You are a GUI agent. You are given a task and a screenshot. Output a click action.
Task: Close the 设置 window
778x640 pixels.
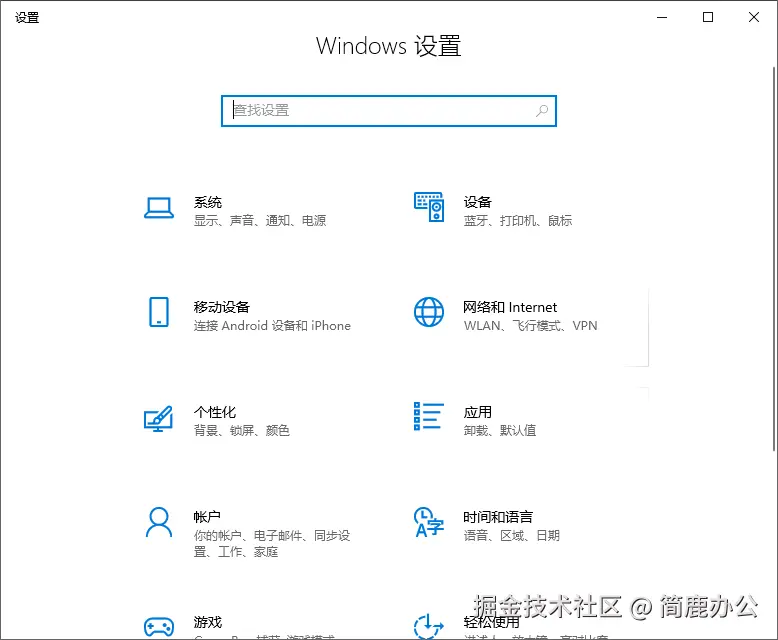(754, 17)
